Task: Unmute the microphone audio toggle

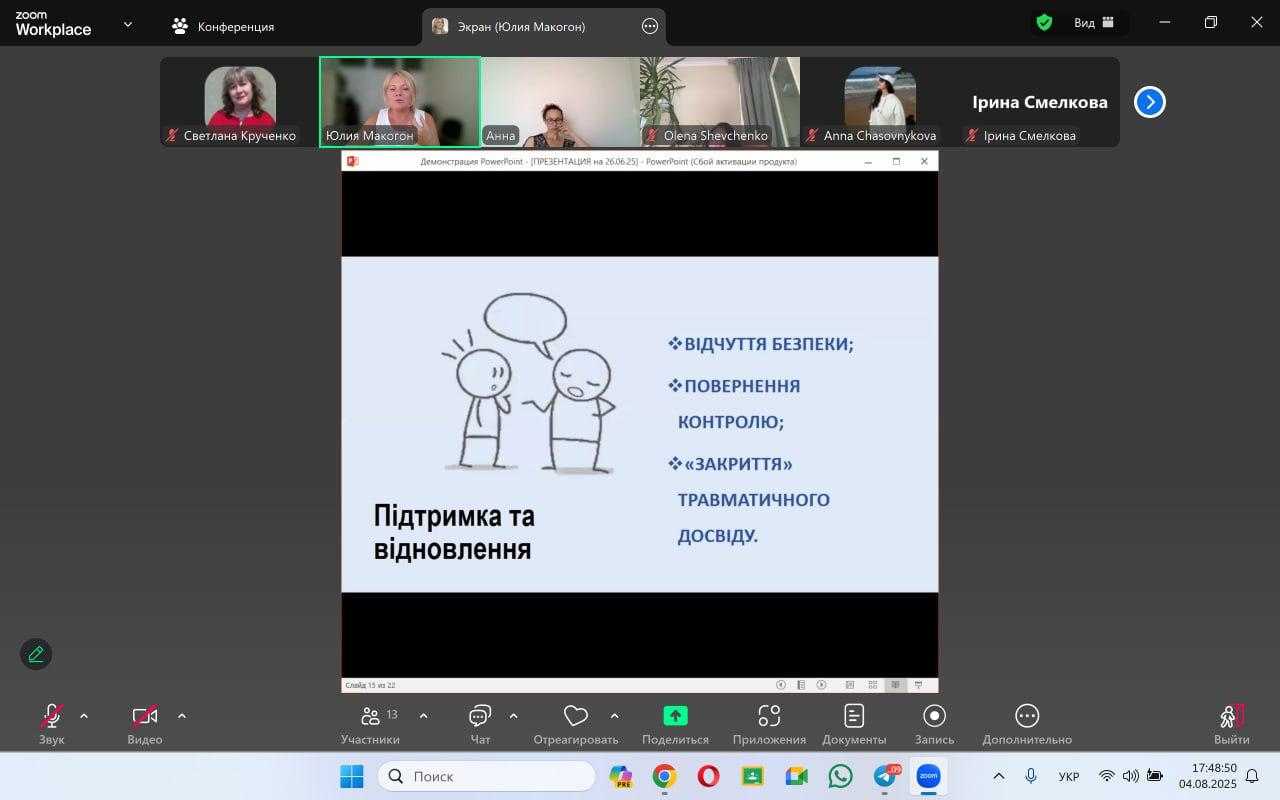Action: point(51,716)
